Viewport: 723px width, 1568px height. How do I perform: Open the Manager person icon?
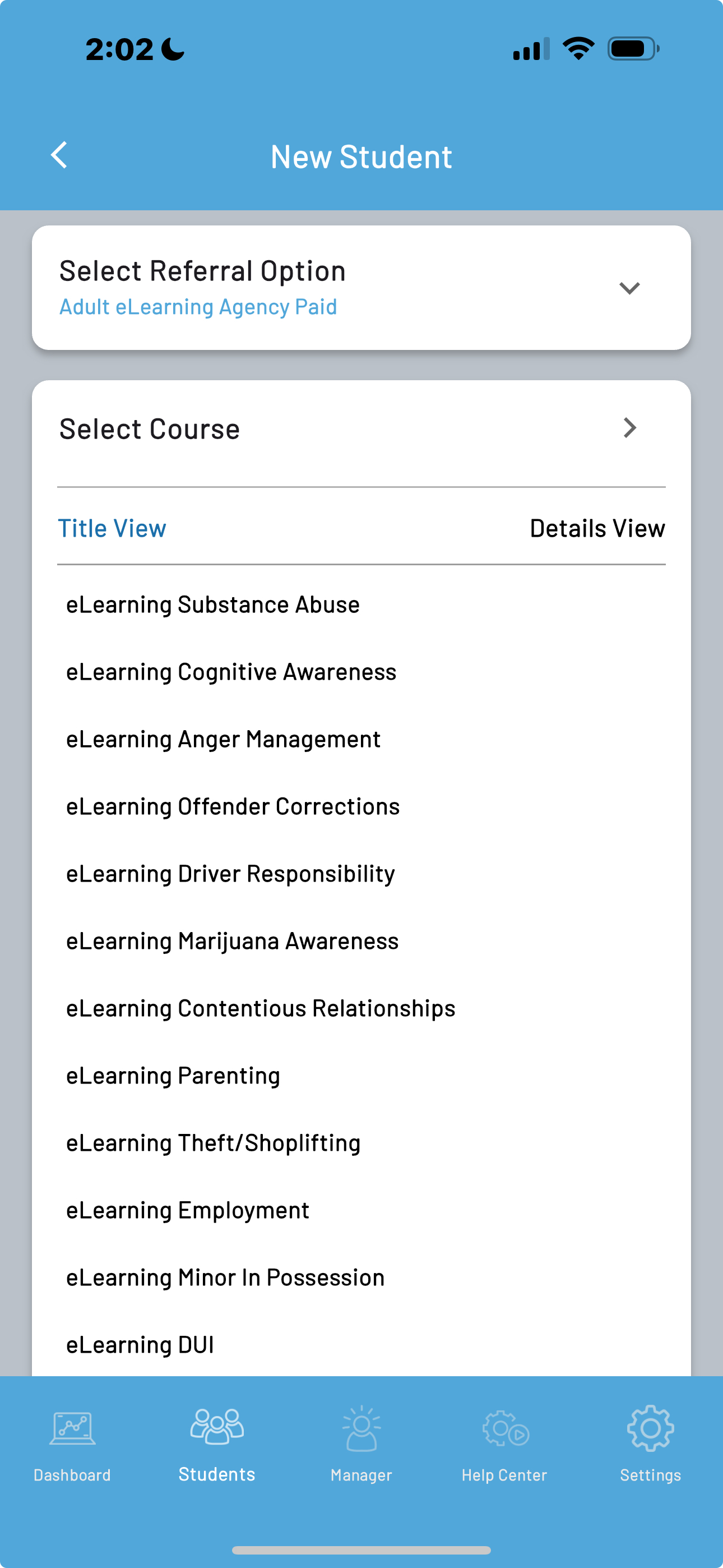pyautogui.click(x=361, y=1427)
